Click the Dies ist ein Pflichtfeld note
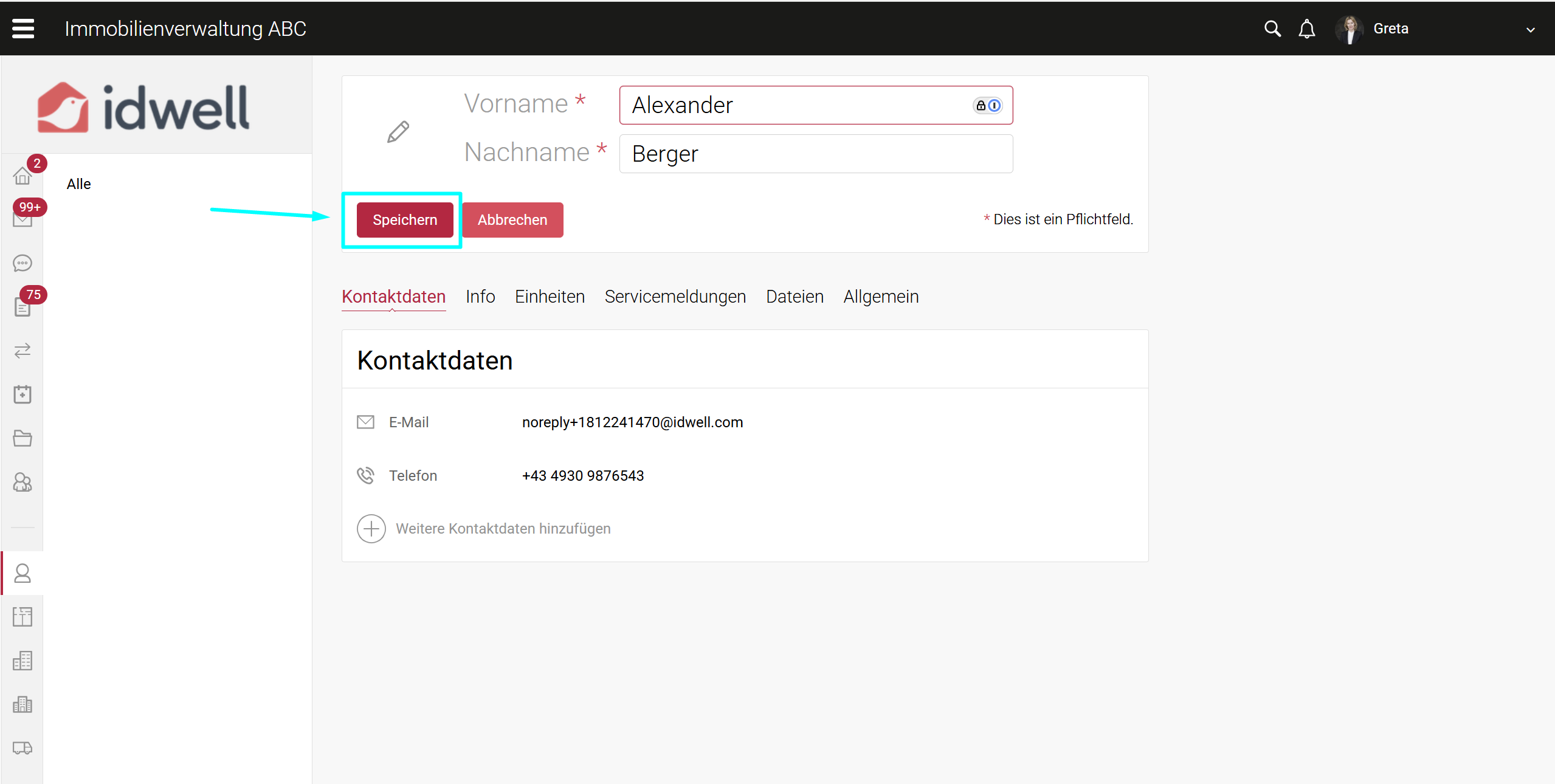1555x784 pixels. click(1058, 219)
